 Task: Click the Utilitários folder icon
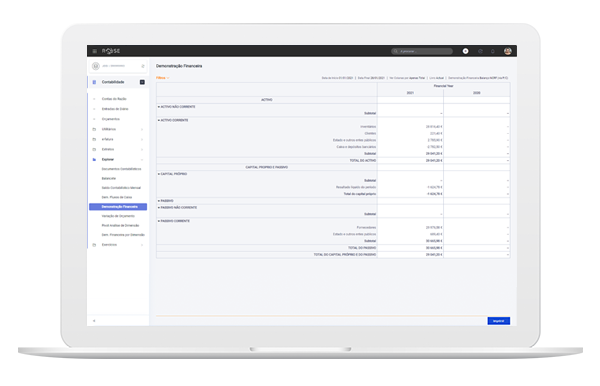(x=94, y=129)
